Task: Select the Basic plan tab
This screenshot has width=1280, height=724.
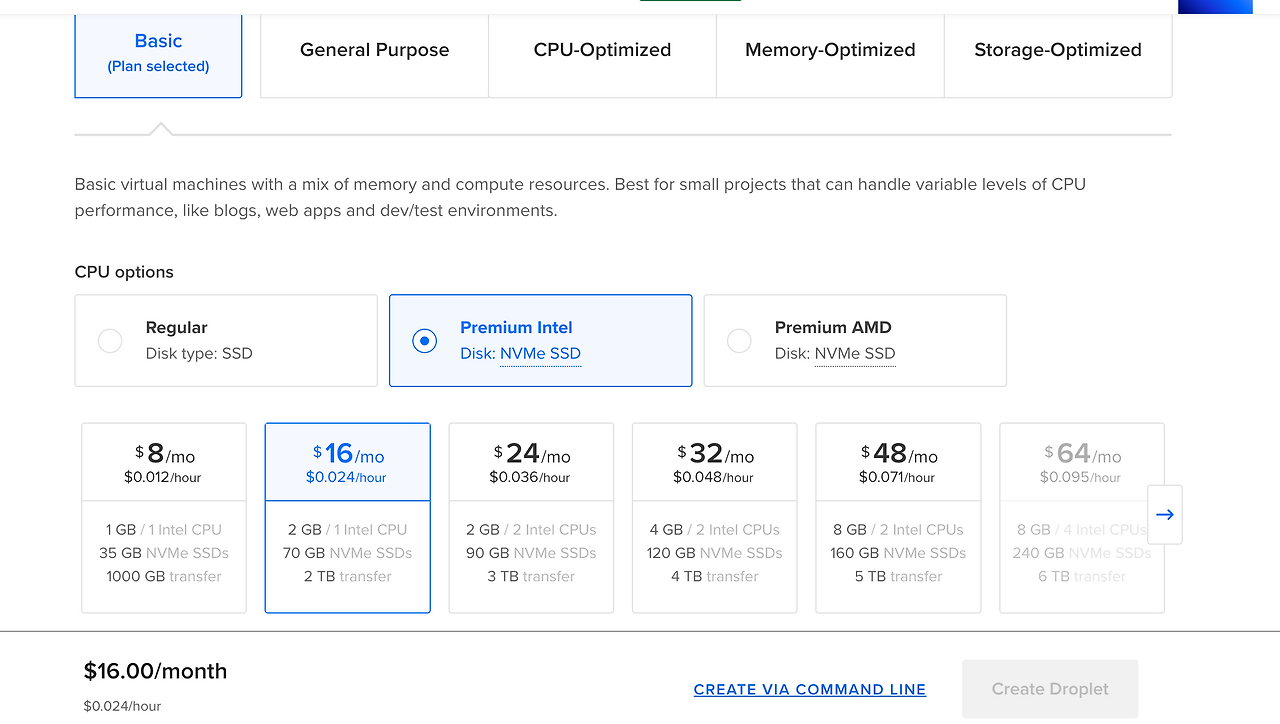Action: [158, 53]
